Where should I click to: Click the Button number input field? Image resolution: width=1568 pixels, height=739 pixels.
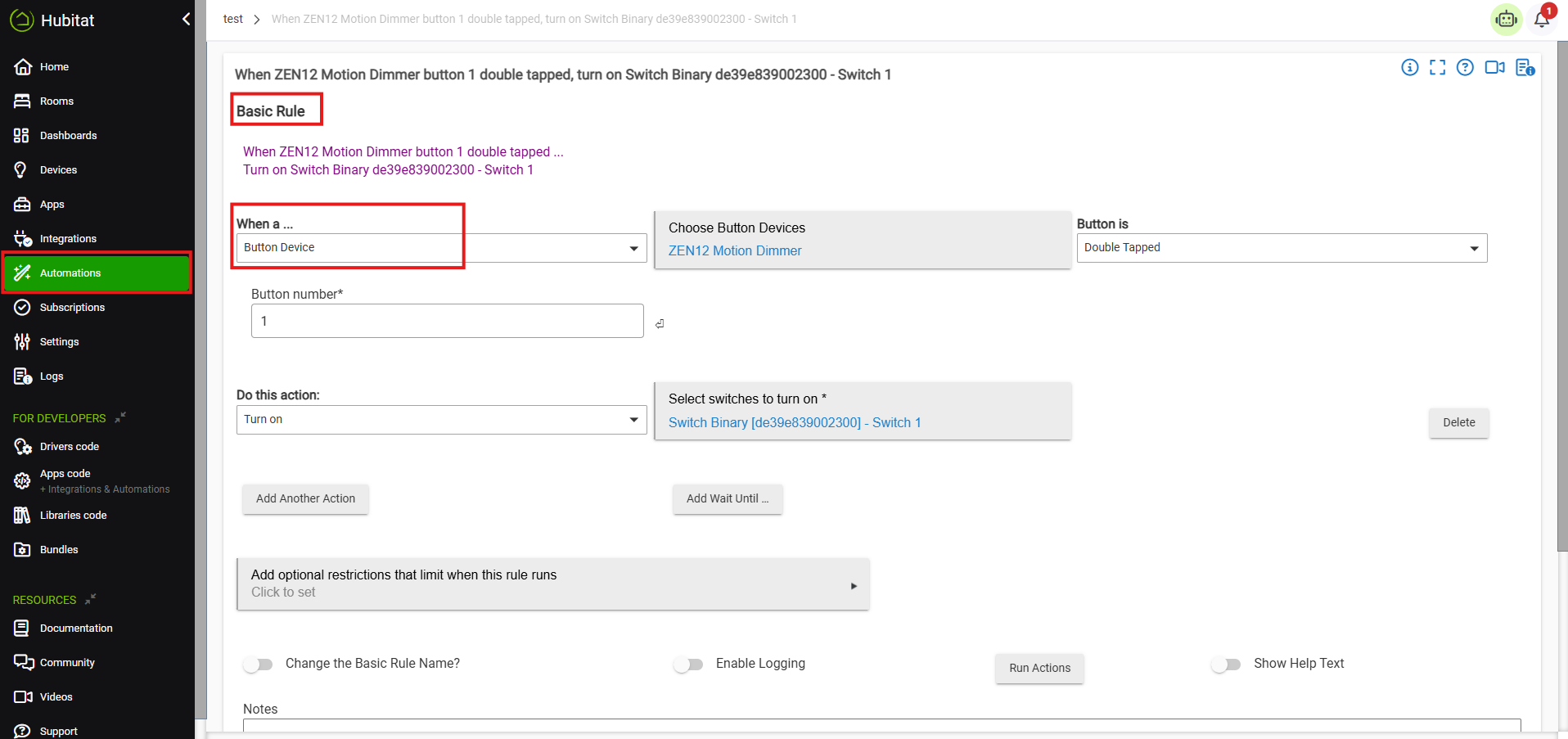pyautogui.click(x=447, y=321)
